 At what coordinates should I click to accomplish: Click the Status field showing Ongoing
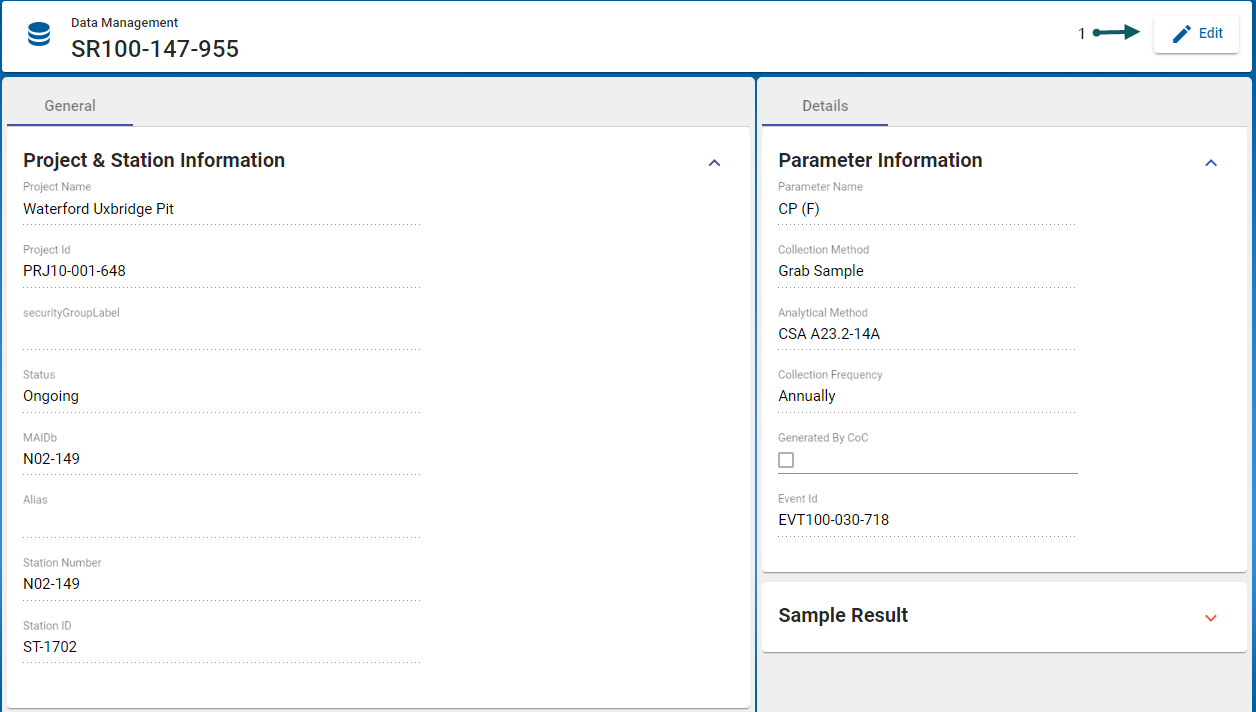click(220, 396)
